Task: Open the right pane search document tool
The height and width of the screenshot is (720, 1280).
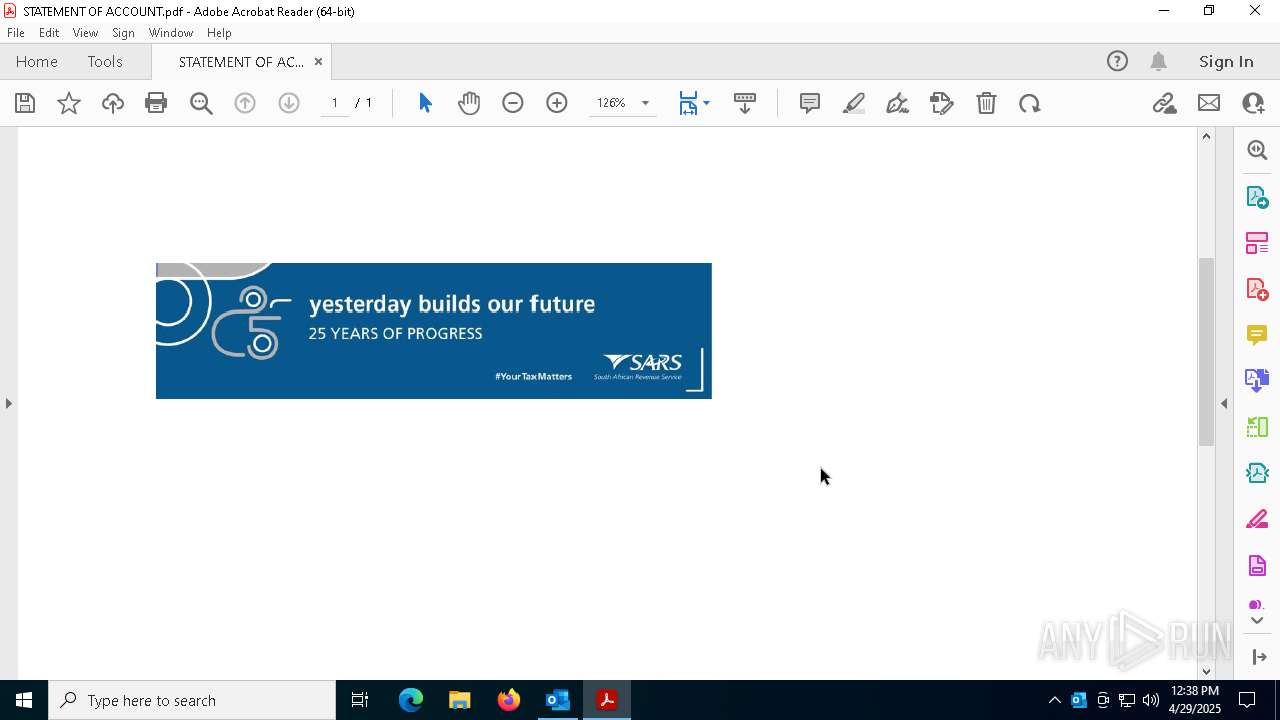Action: click(1257, 150)
